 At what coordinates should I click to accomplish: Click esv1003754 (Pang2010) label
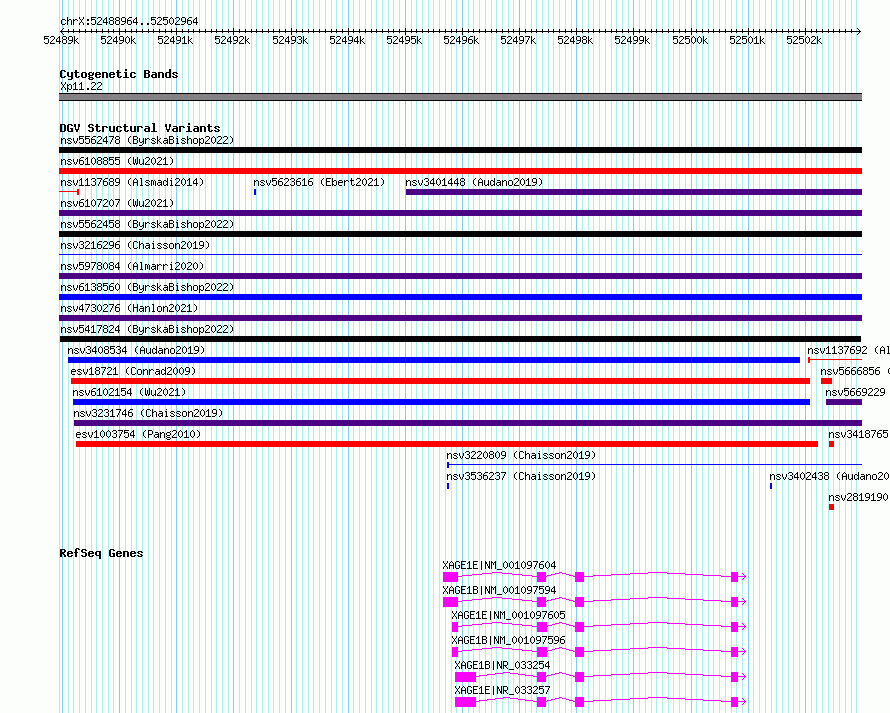138,434
